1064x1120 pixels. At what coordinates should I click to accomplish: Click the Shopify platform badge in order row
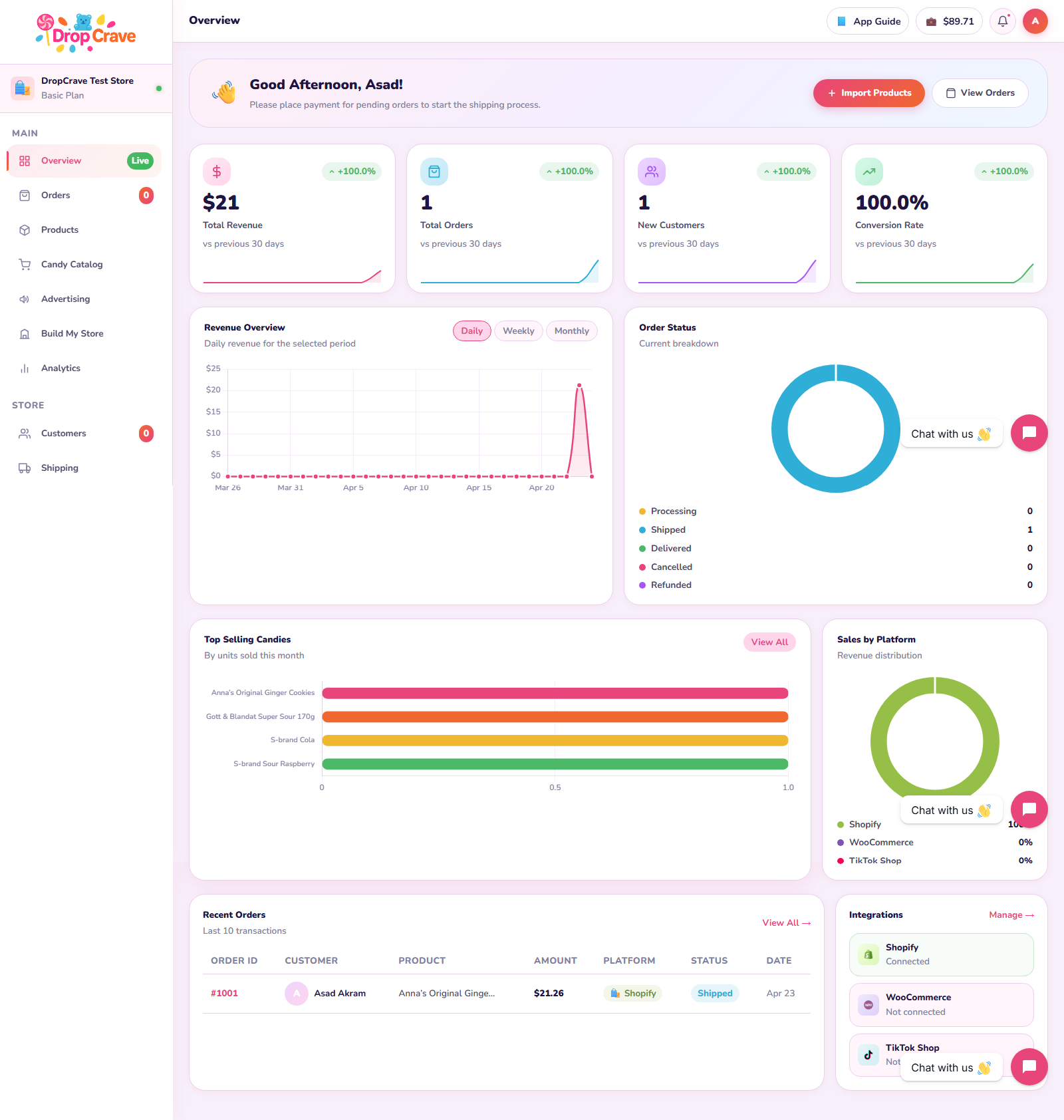click(633, 994)
